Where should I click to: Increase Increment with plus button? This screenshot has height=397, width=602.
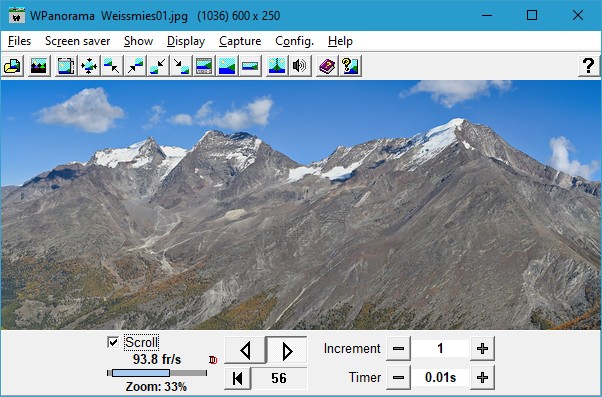tap(482, 349)
